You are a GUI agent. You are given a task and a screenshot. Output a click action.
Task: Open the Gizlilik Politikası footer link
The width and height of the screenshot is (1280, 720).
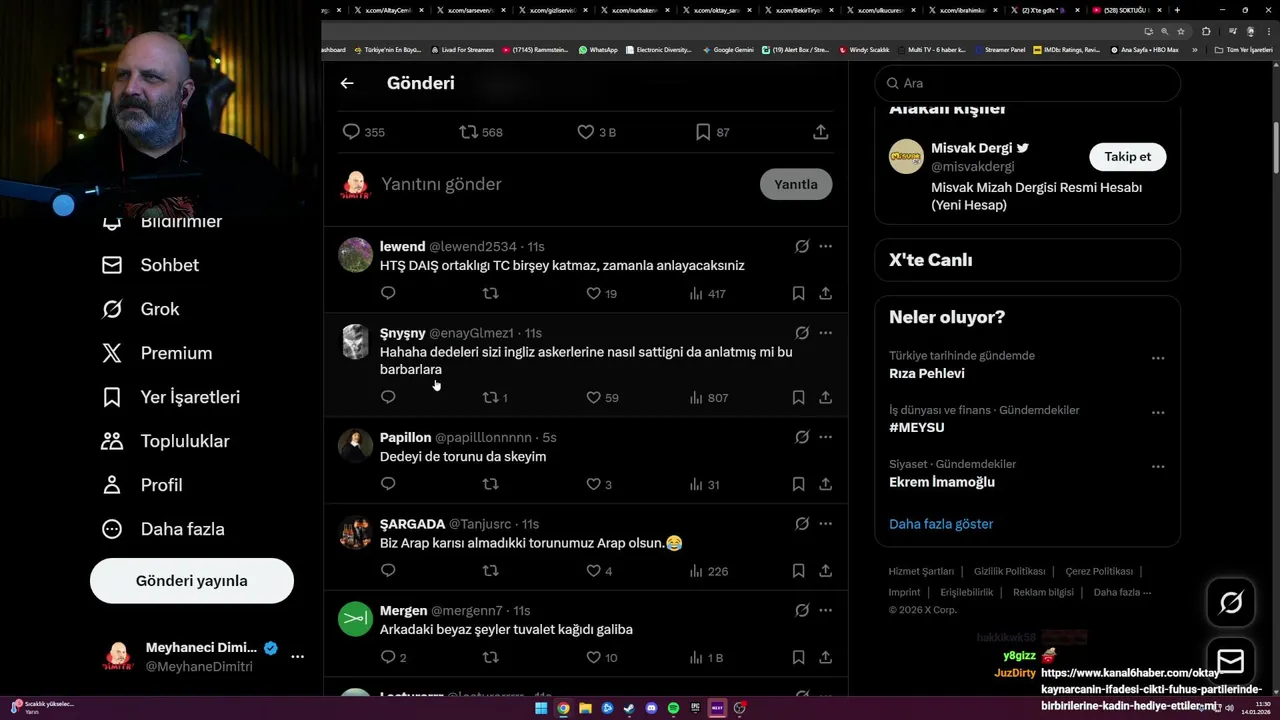pyautogui.click(x=1009, y=572)
